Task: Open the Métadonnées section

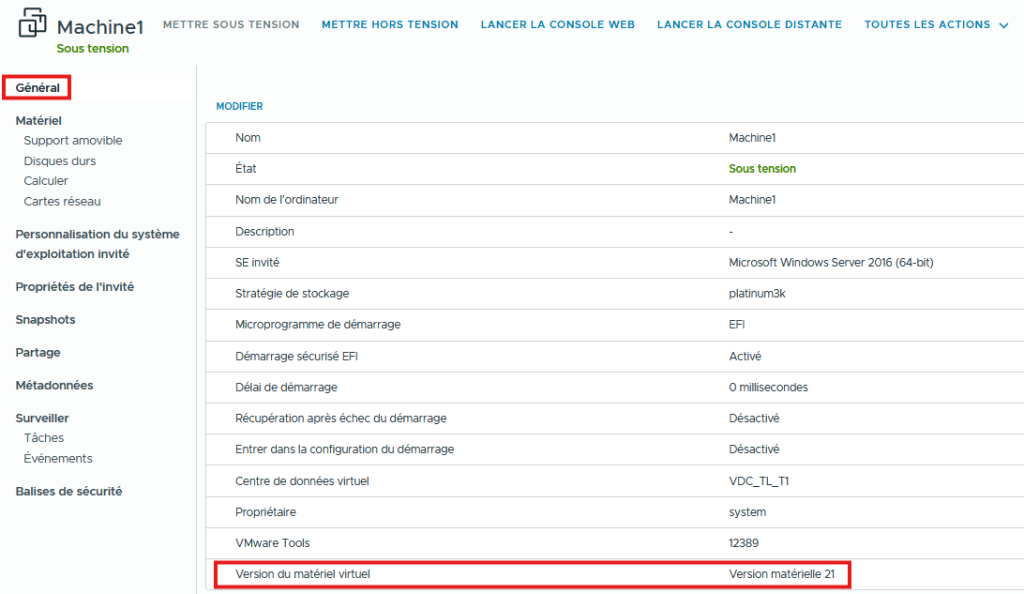Action: 54,386
